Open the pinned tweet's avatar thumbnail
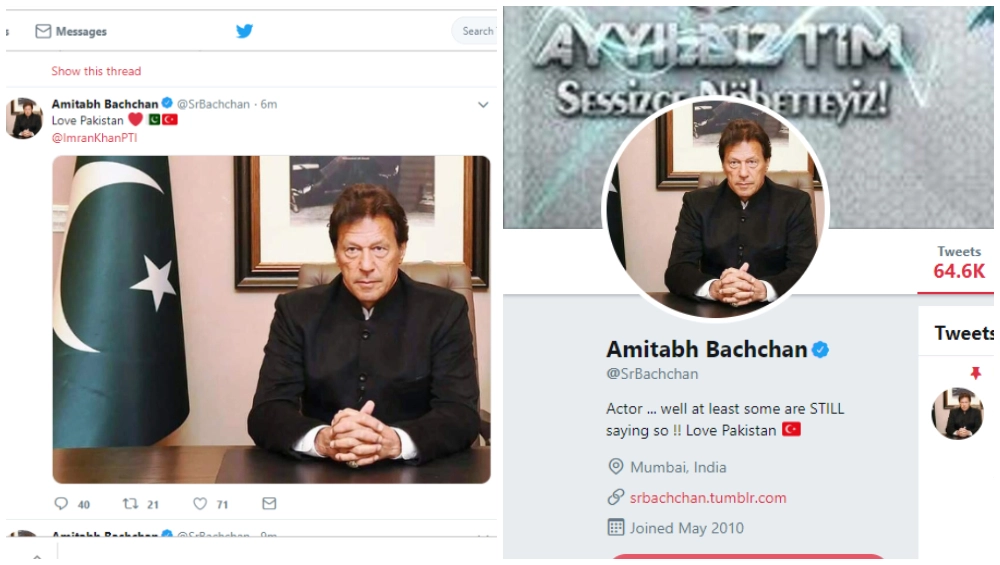The width and height of the screenshot is (1000, 565). tap(957, 413)
